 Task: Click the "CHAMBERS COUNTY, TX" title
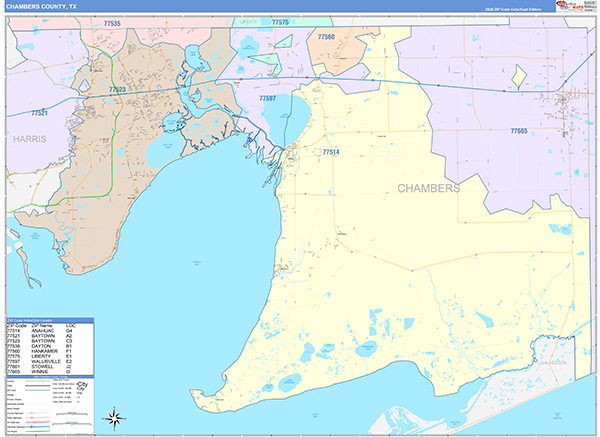click(41, 7)
